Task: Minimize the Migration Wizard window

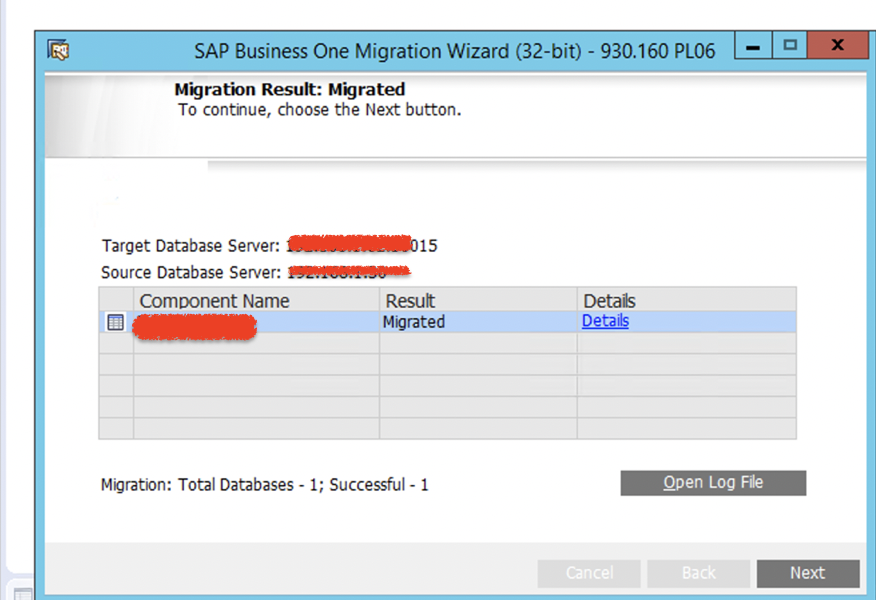Action: (753, 46)
